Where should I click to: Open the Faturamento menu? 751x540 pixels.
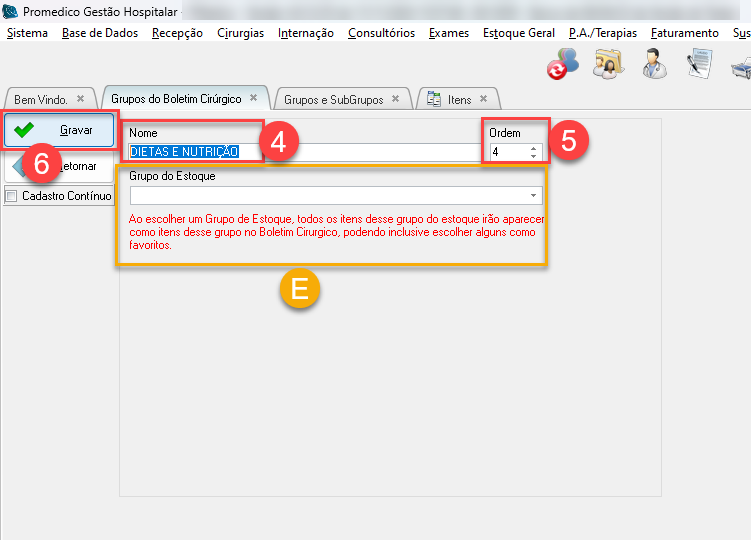pos(684,33)
